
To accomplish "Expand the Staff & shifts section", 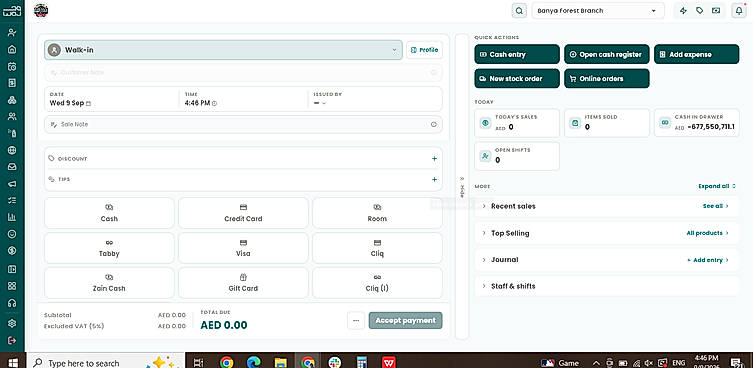I will [x=513, y=286].
